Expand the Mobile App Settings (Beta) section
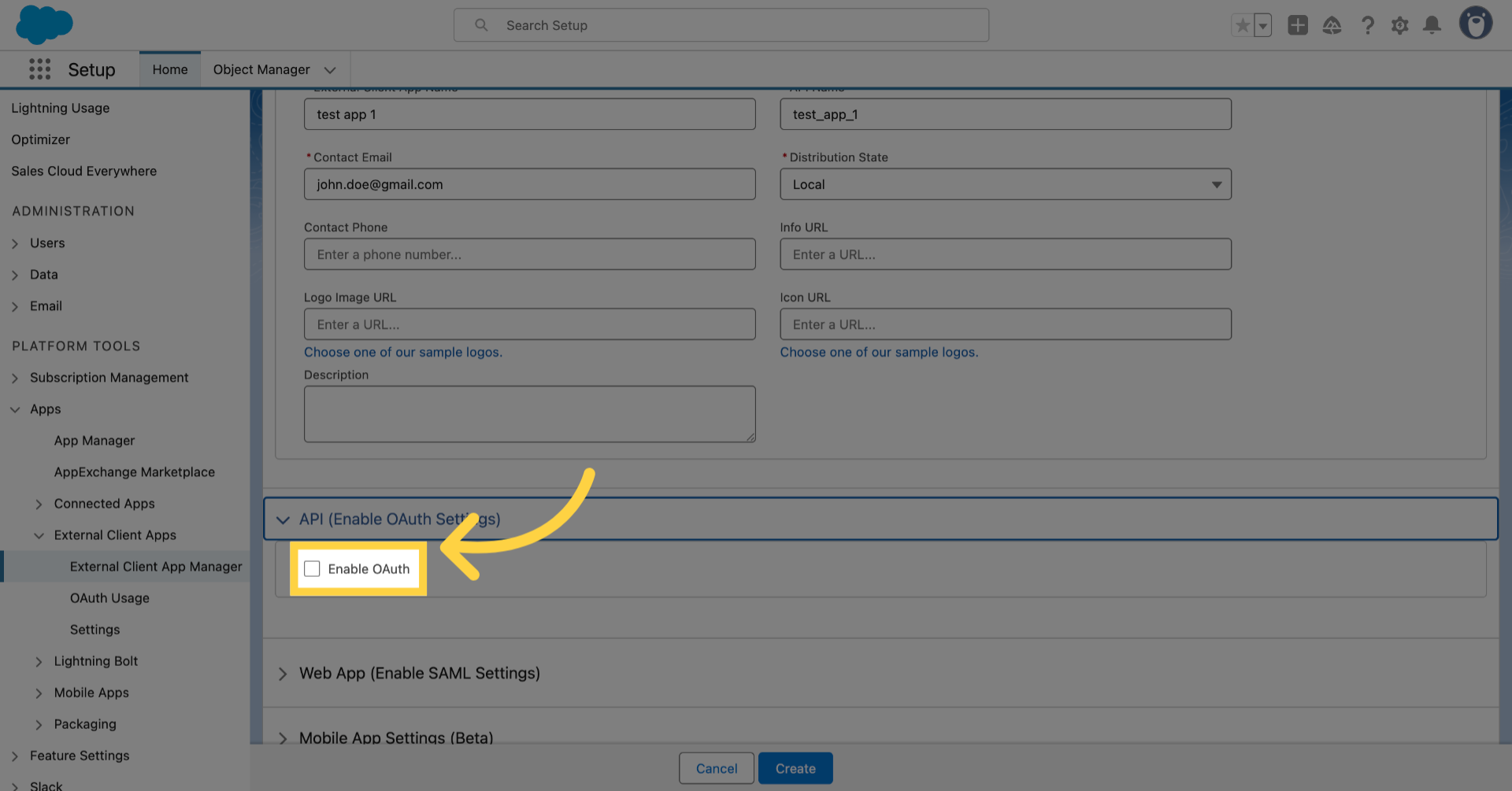The image size is (1512, 791). pyautogui.click(x=283, y=738)
